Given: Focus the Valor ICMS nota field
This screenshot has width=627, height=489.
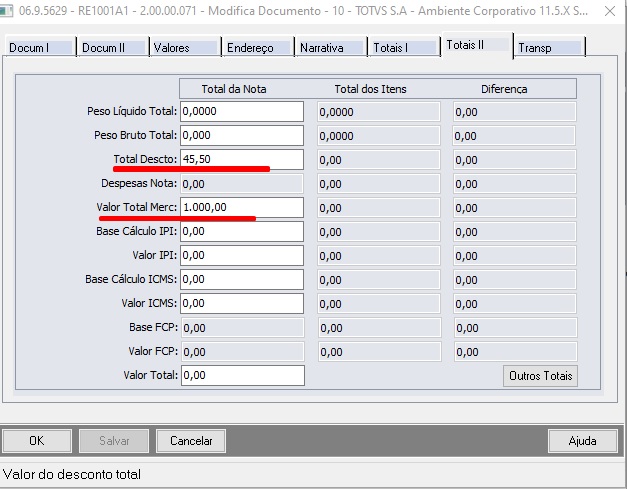Looking at the screenshot, I should [x=242, y=303].
